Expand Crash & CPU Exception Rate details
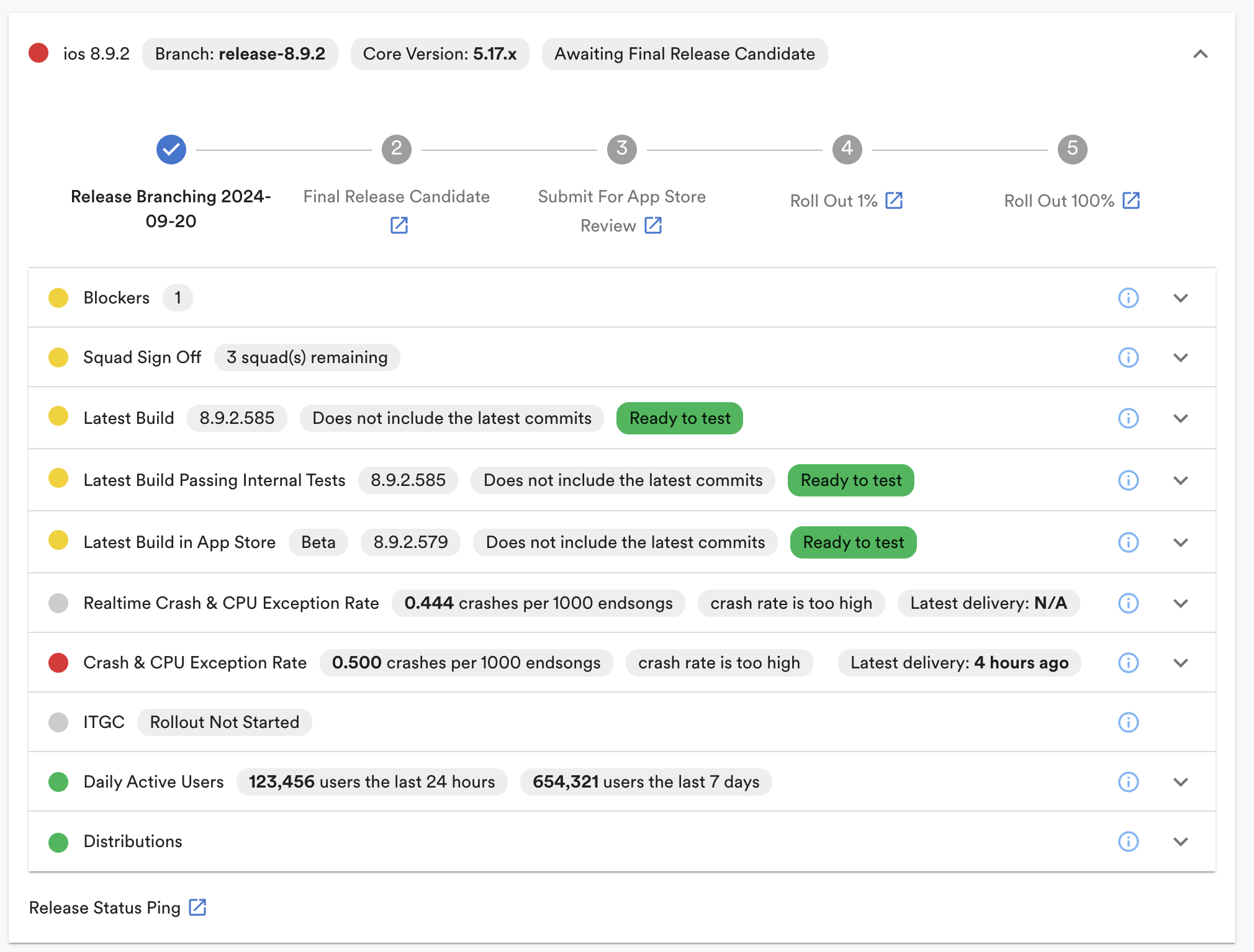The width and height of the screenshot is (1254, 952). click(x=1180, y=663)
